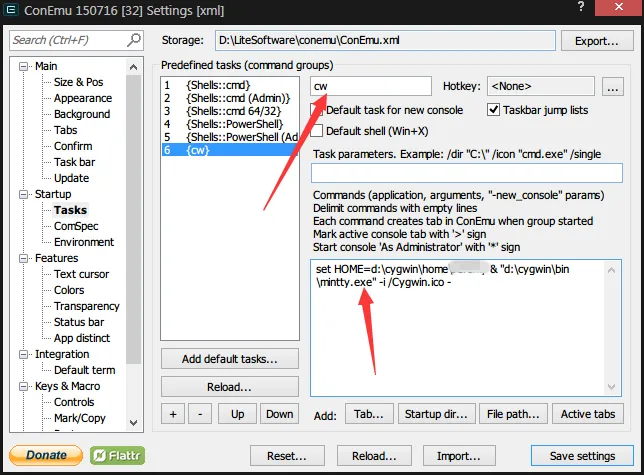
Task: Click the ConEmu title bar icon
Action: [x=11, y=9]
